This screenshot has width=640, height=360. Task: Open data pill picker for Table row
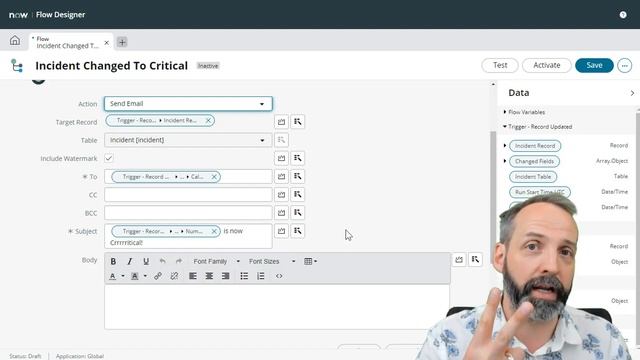click(x=281, y=140)
